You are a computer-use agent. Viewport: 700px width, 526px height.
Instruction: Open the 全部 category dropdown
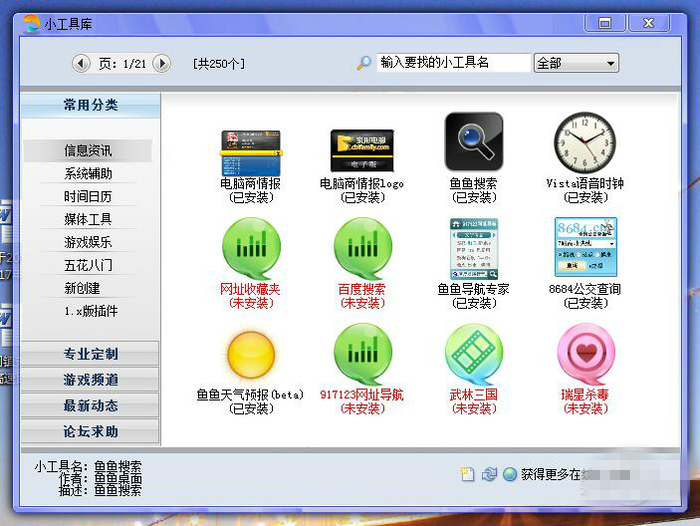pyautogui.click(x=576, y=63)
